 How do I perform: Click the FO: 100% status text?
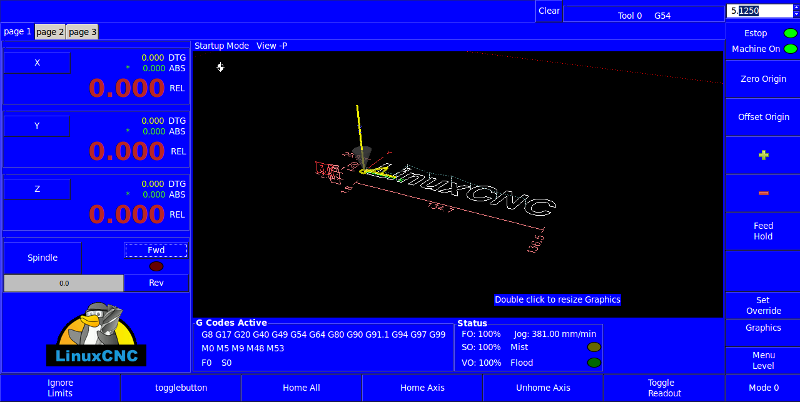pyautogui.click(x=481, y=335)
